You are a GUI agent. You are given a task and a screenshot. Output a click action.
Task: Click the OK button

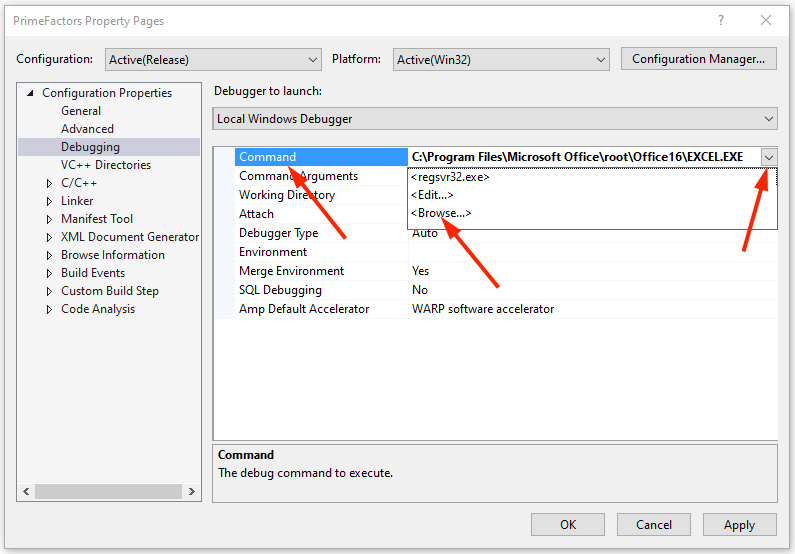[x=568, y=525]
